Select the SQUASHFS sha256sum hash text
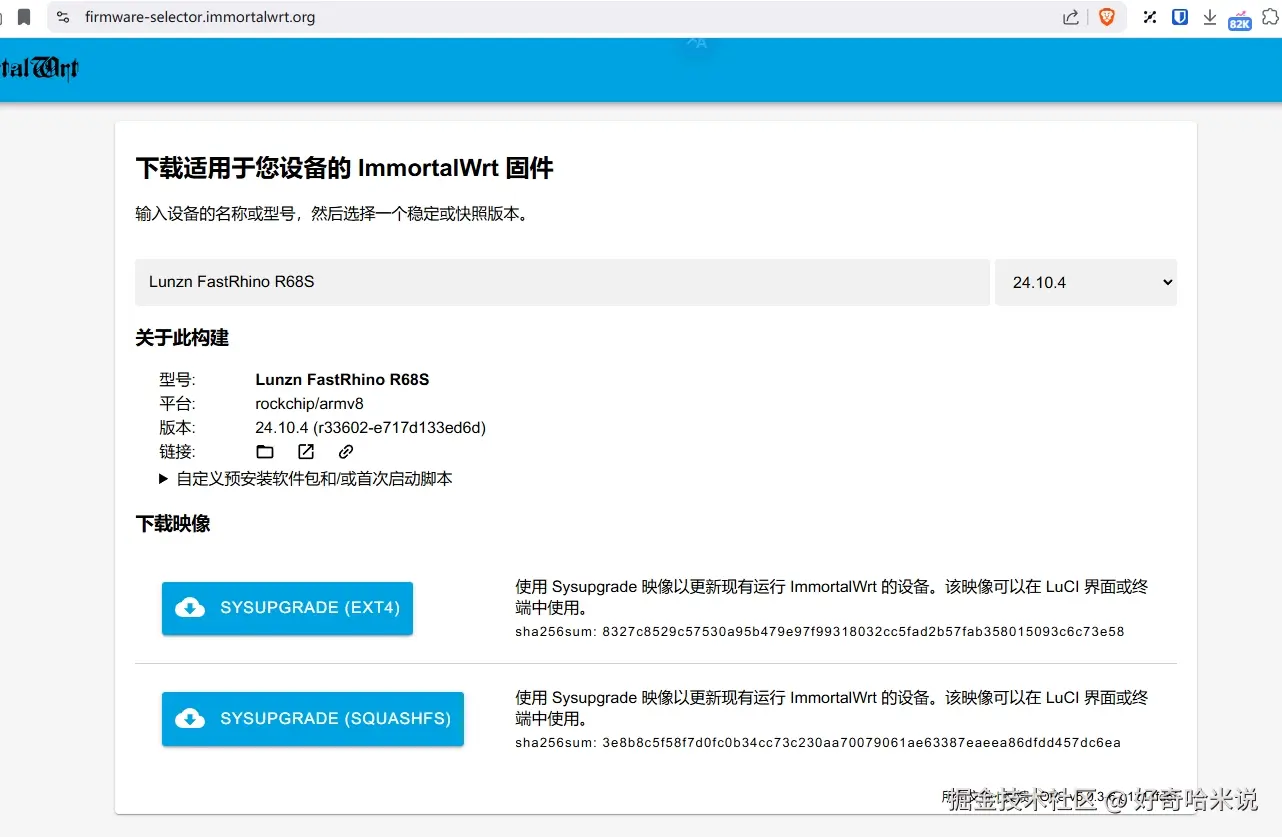 tap(861, 743)
